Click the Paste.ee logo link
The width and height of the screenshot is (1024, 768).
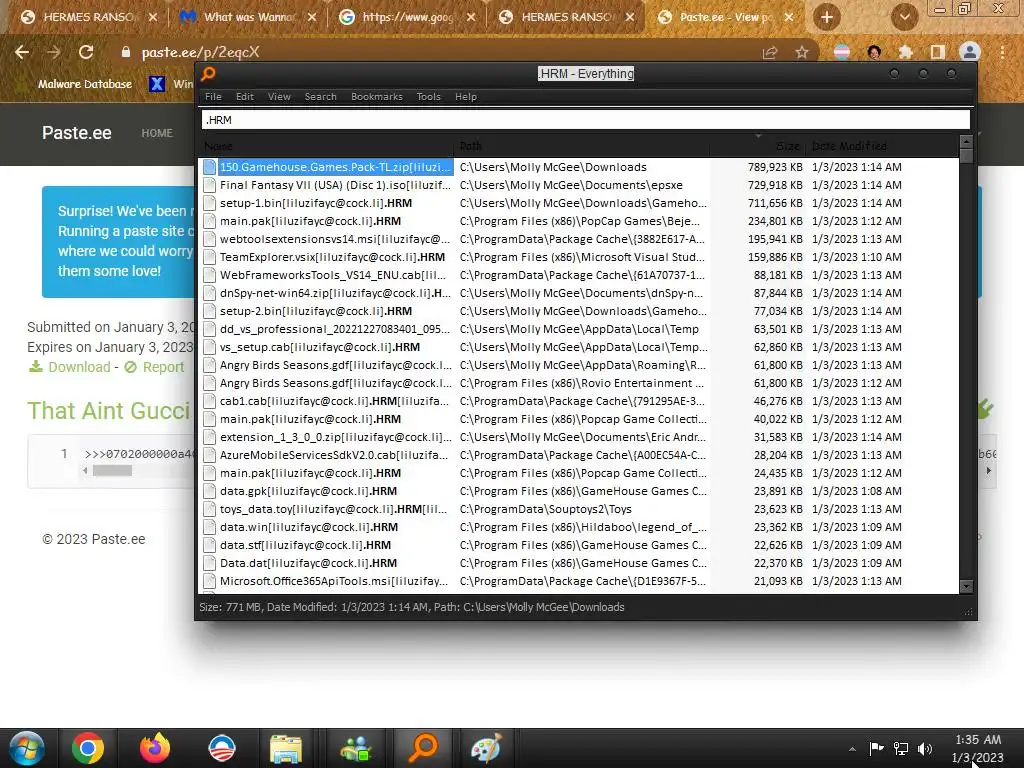pyautogui.click(x=76, y=133)
